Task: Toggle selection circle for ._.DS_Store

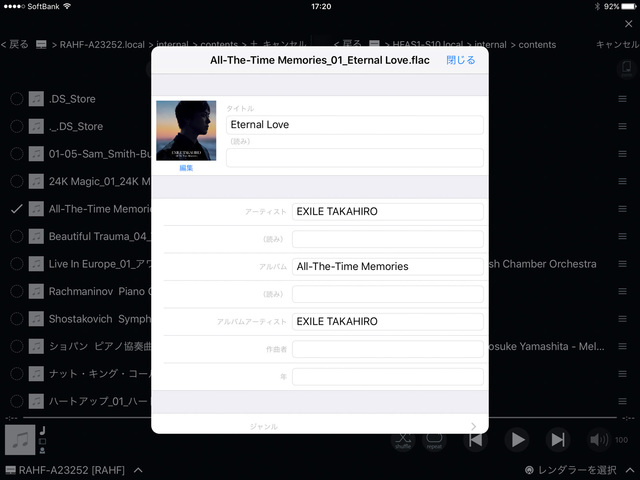Action: point(17,126)
